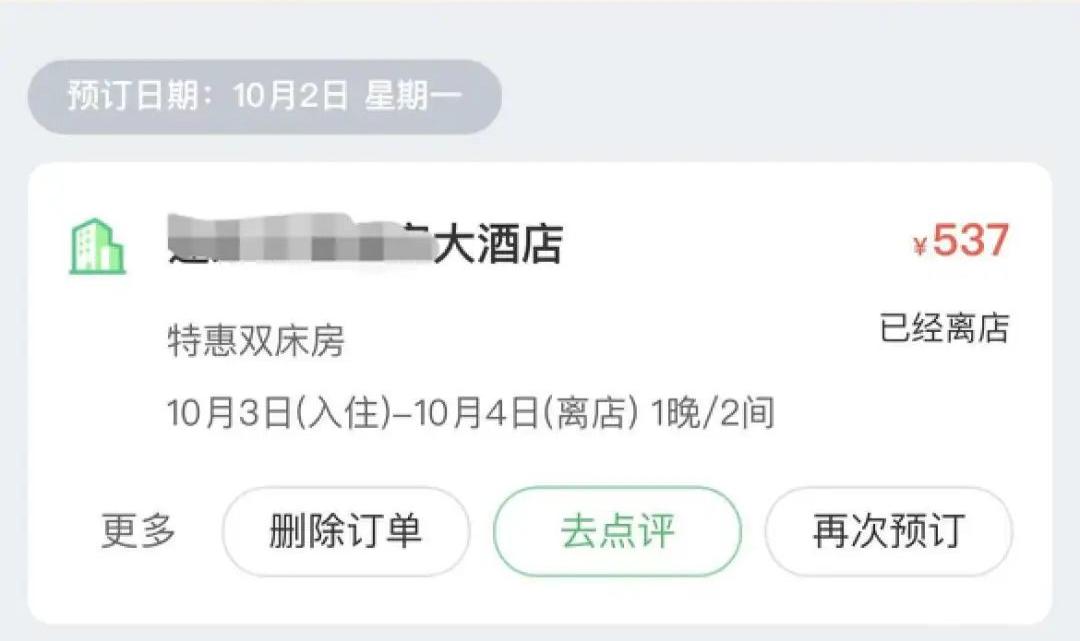Click 星期一 in the booking date pill

pos(412,96)
